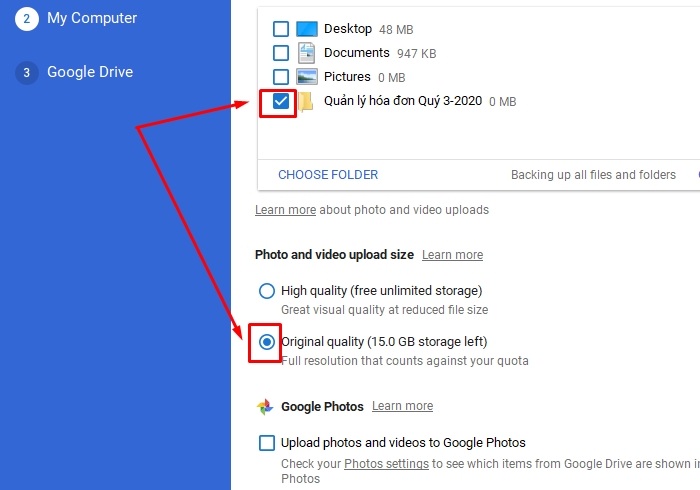Screen dimensions: 700x490
Task: Click 'Great visual quality at reduced file size'
Action: tap(384, 310)
